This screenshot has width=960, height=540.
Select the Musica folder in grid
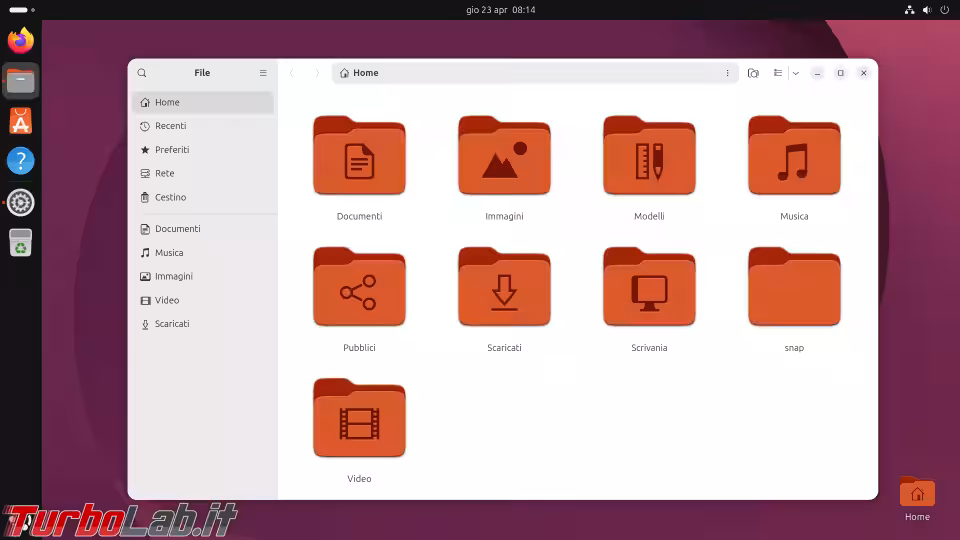pos(794,157)
